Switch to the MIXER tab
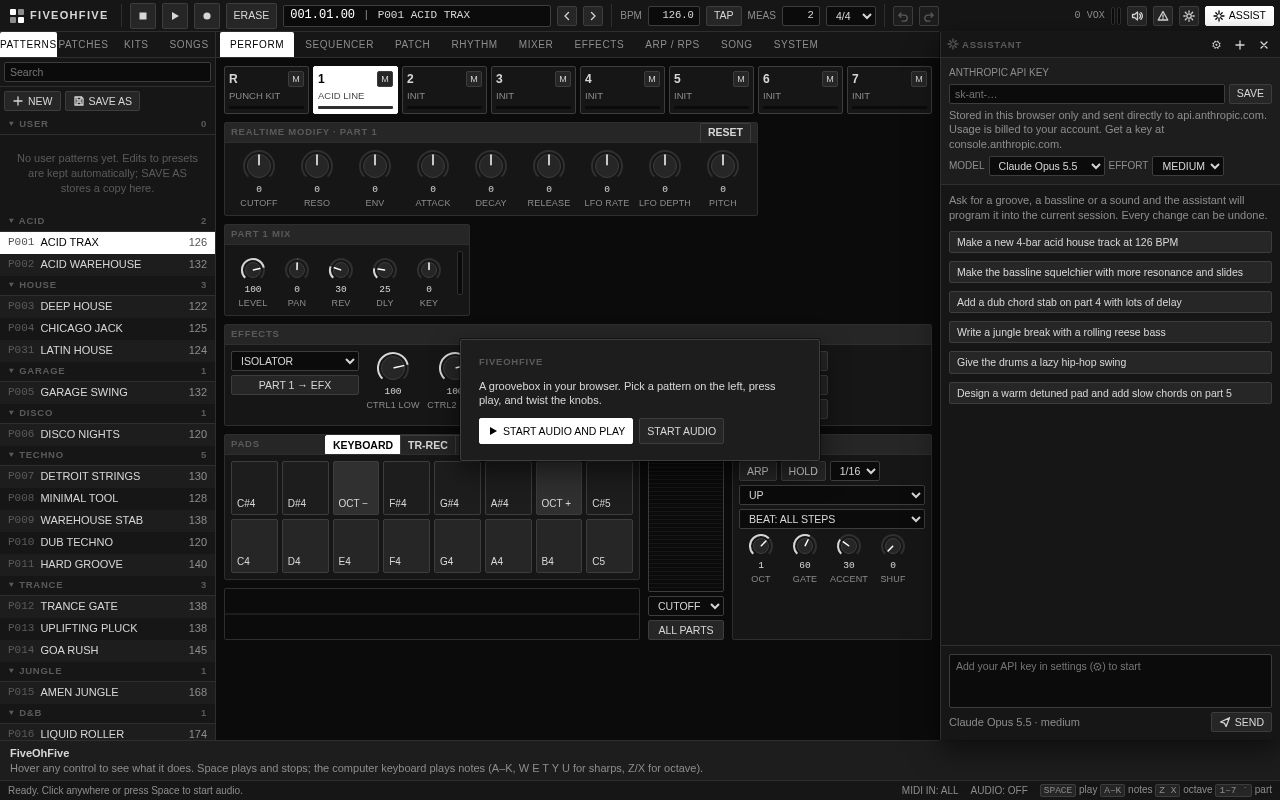The image size is (1280, 800). [536, 45]
